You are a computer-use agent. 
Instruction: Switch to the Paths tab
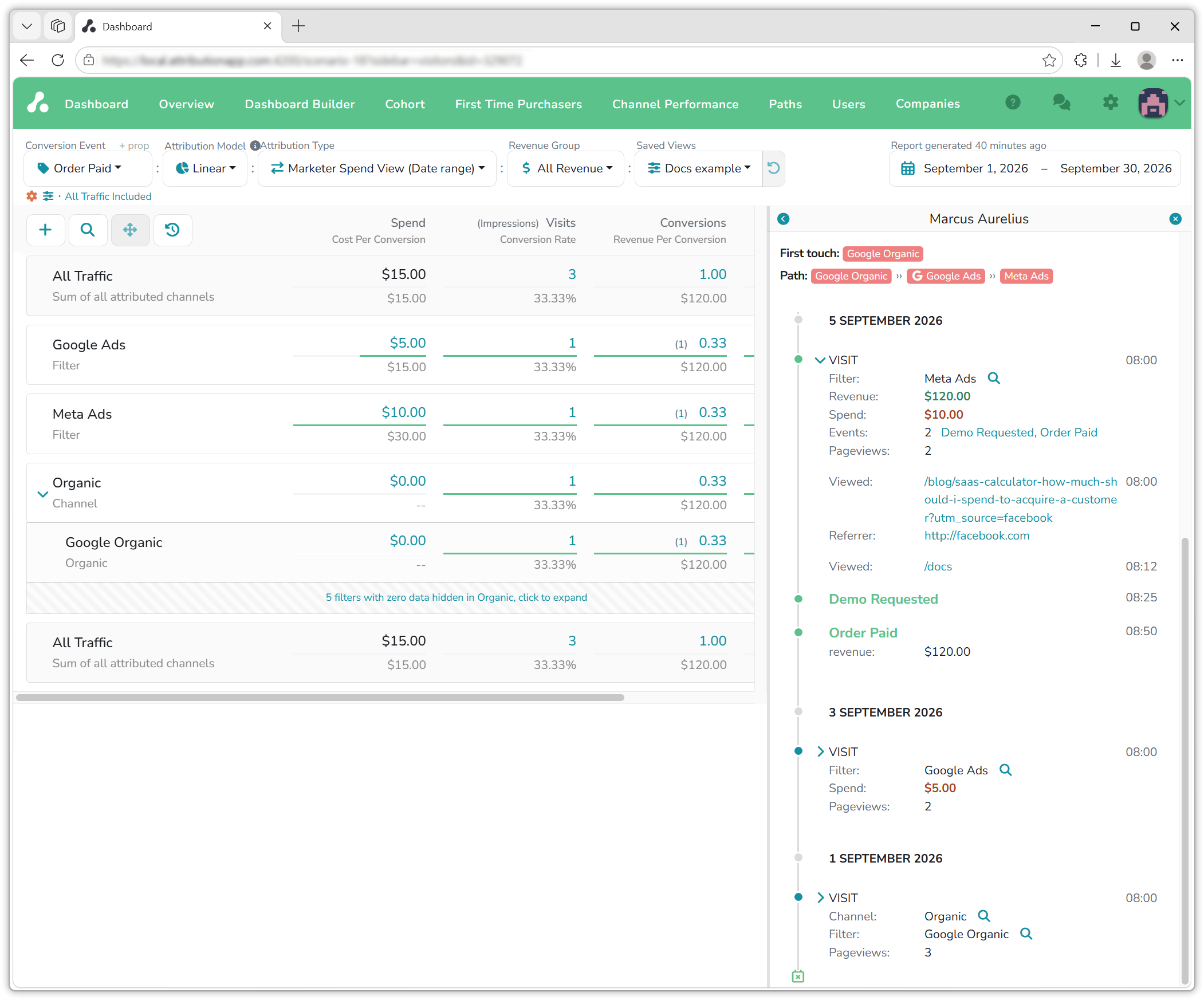coord(785,104)
